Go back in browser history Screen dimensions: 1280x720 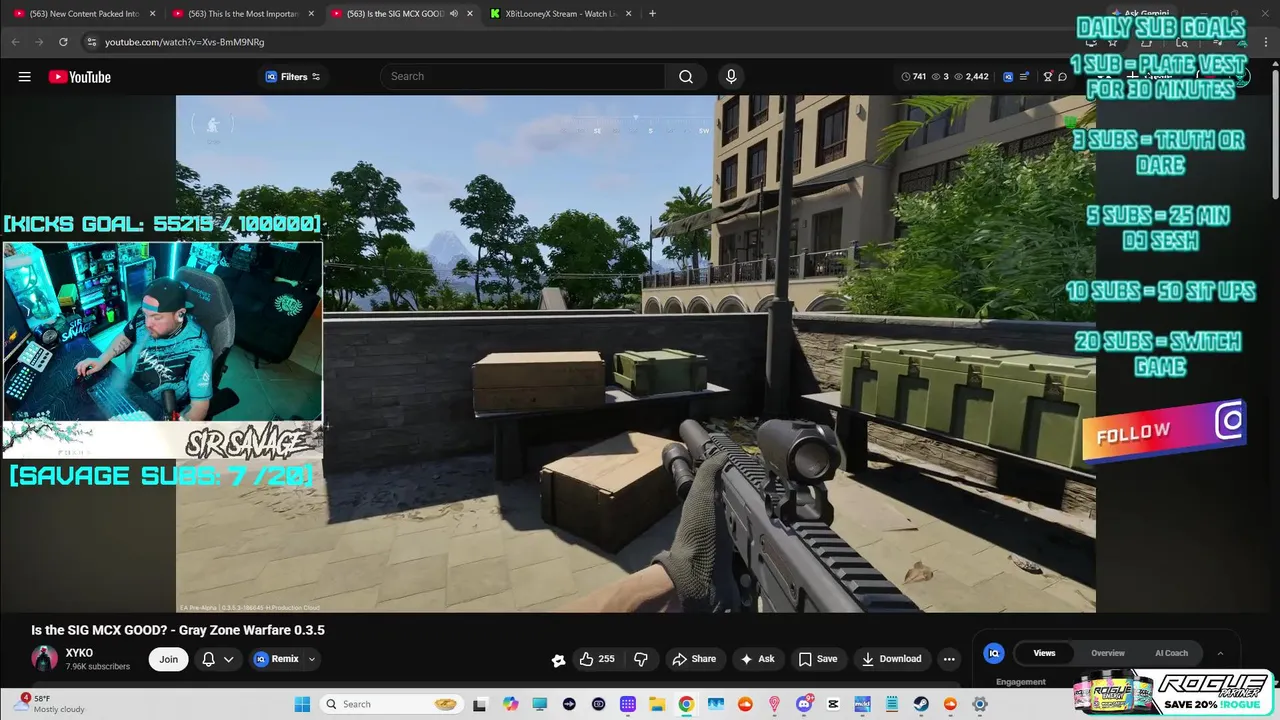tap(15, 42)
